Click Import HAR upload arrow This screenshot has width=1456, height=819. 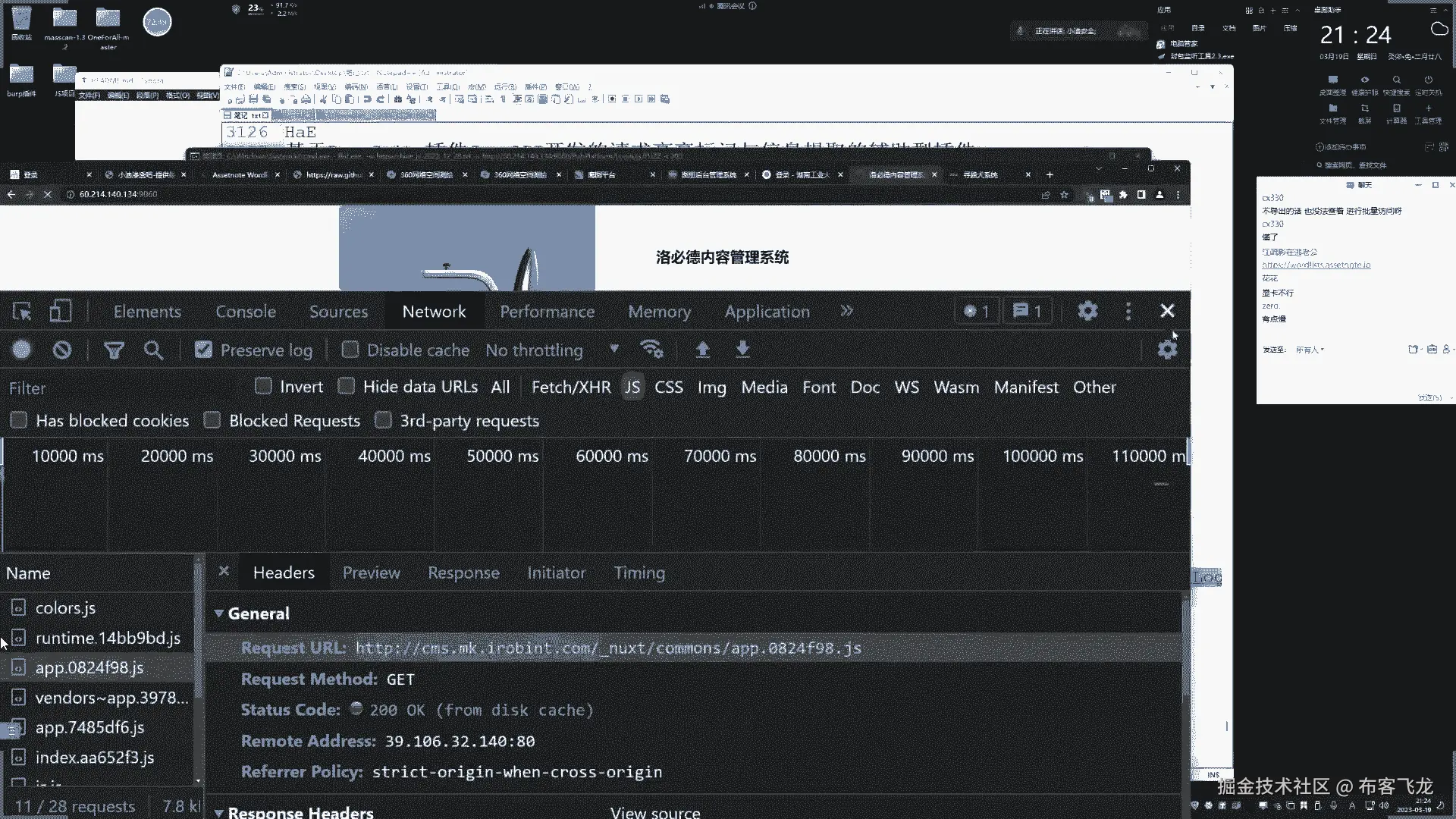point(702,350)
